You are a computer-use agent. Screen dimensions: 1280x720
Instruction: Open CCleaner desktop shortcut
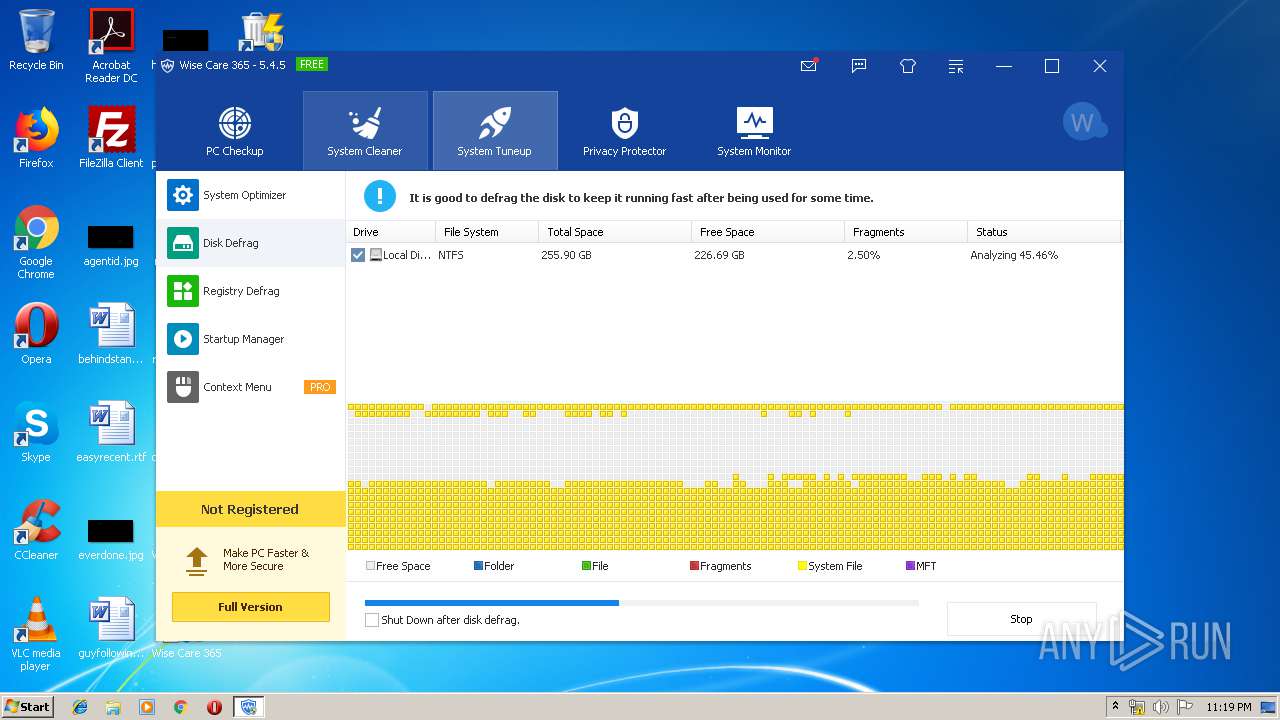pyautogui.click(x=36, y=530)
